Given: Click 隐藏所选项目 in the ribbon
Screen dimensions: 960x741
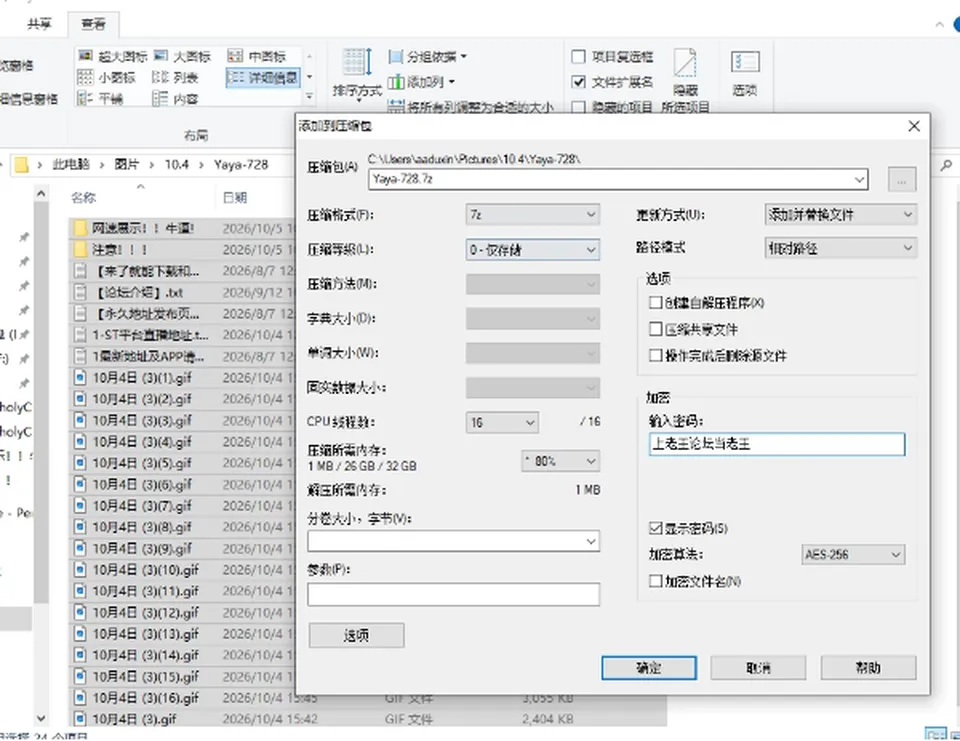Looking at the screenshot, I should (685, 80).
